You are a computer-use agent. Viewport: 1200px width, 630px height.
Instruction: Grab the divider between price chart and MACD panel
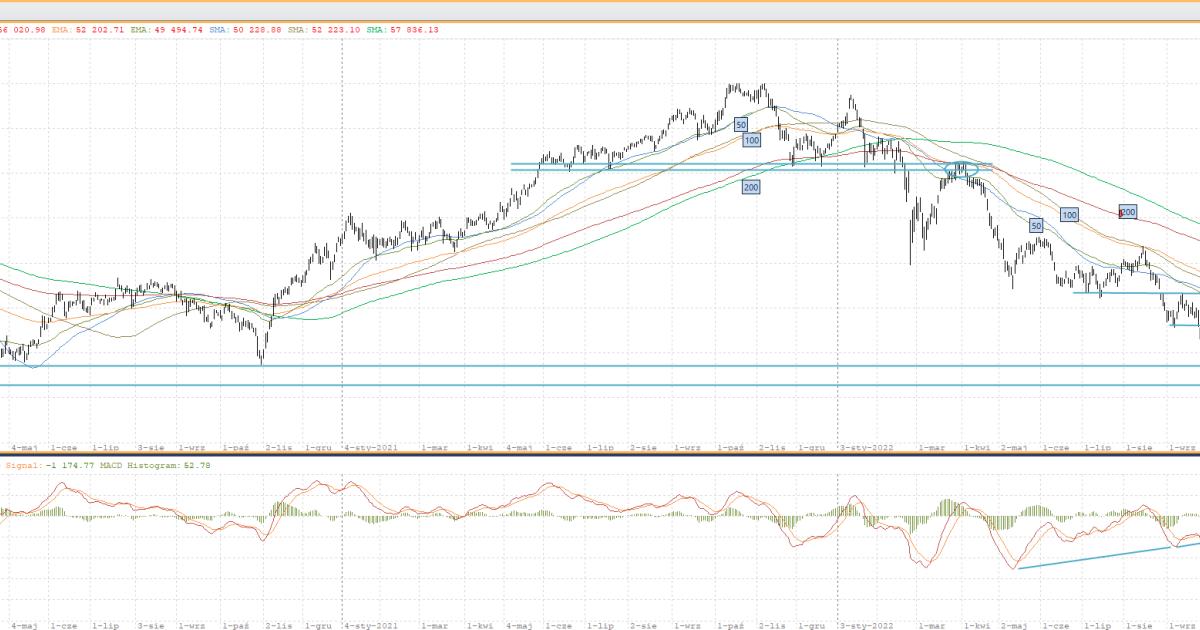point(600,455)
